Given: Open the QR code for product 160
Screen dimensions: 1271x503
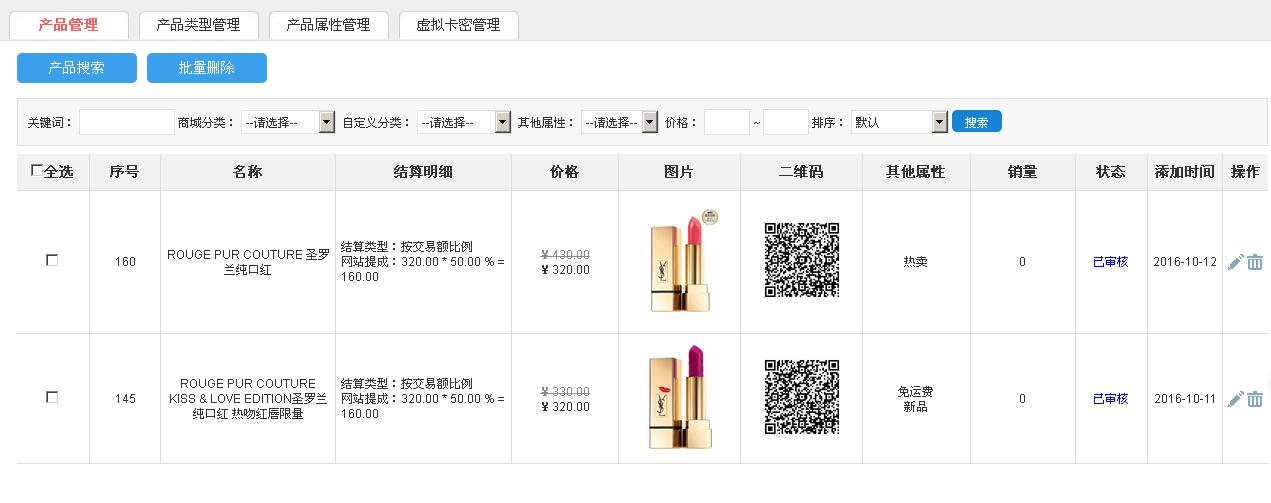Looking at the screenshot, I should tap(801, 260).
